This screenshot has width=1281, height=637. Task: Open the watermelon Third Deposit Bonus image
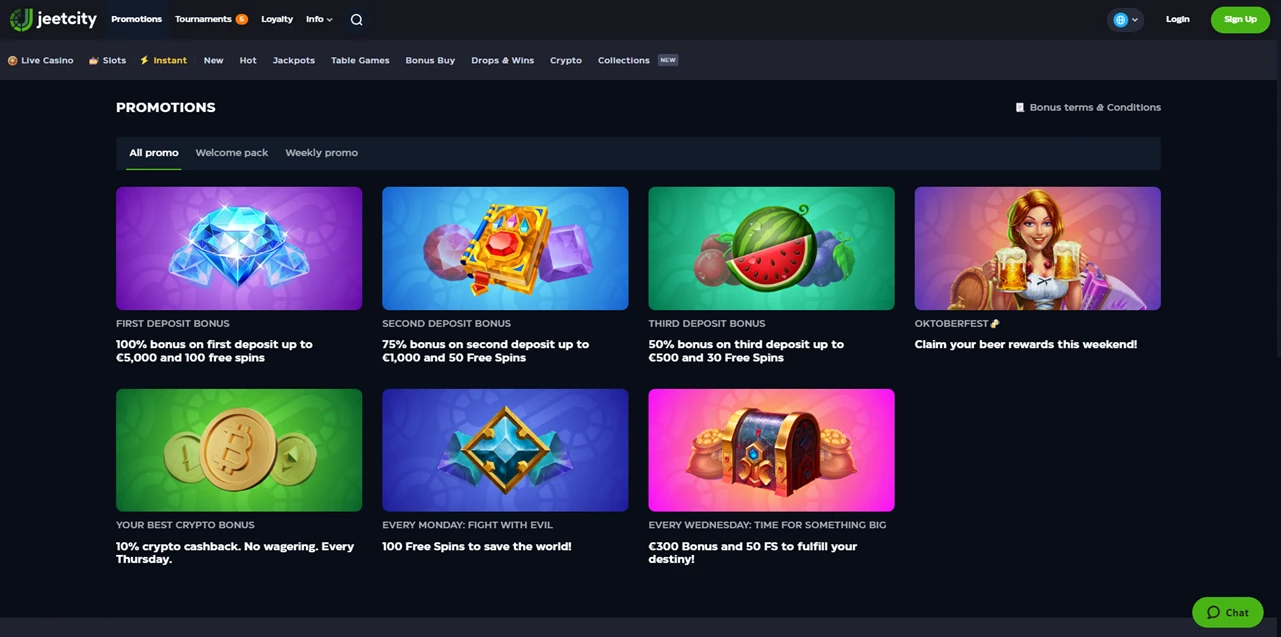tap(771, 248)
